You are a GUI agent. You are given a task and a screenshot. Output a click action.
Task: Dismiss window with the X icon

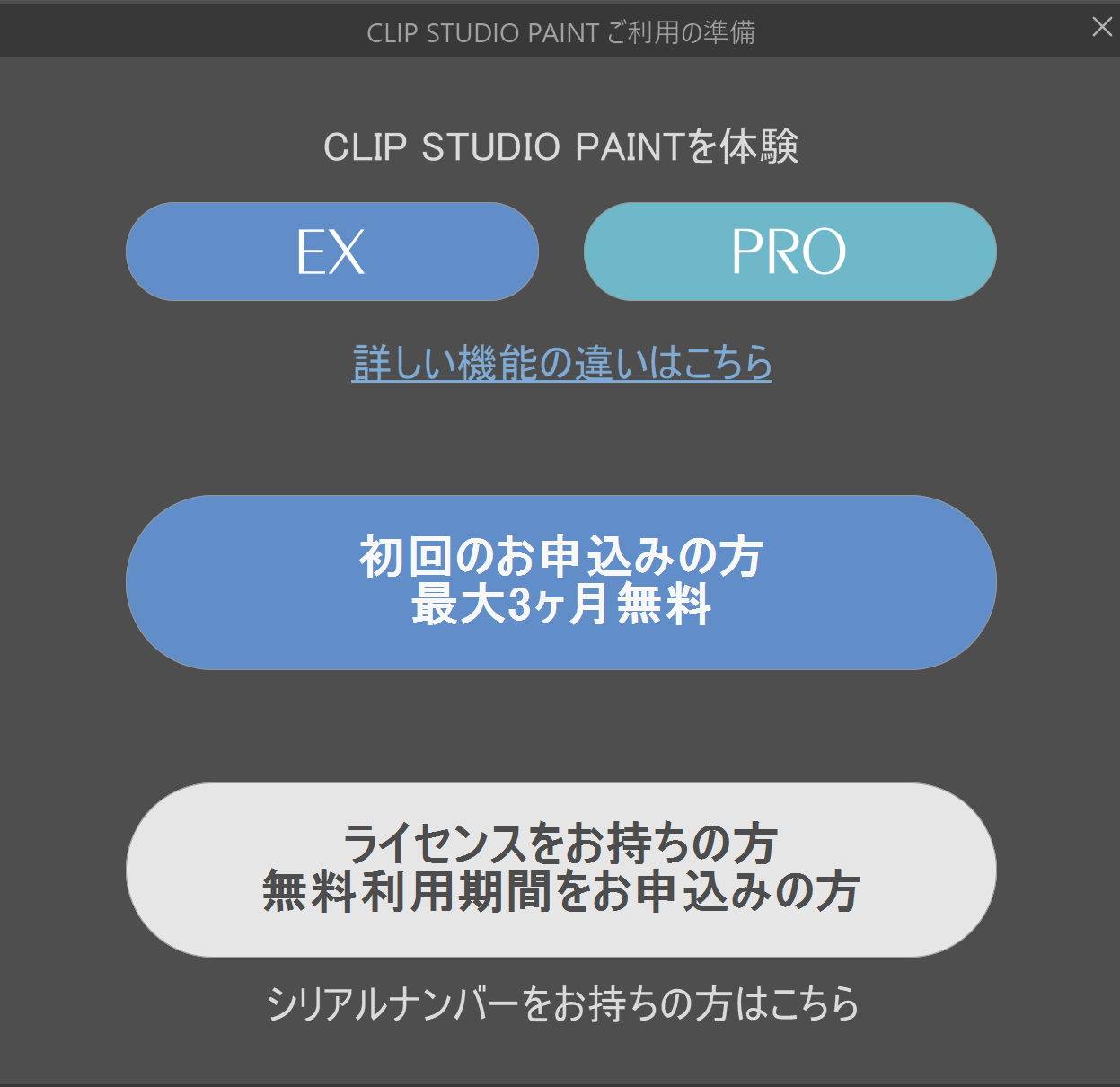pyautogui.click(x=1102, y=27)
